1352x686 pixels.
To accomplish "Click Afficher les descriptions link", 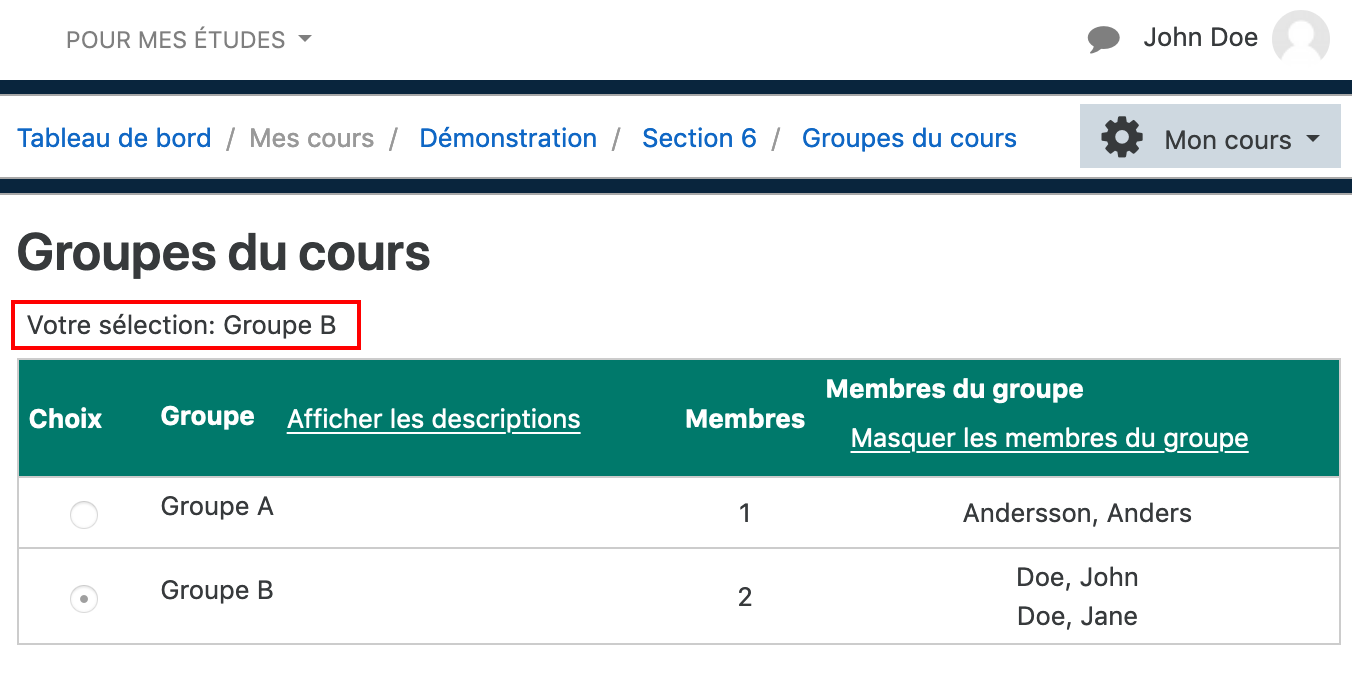I will 433,419.
